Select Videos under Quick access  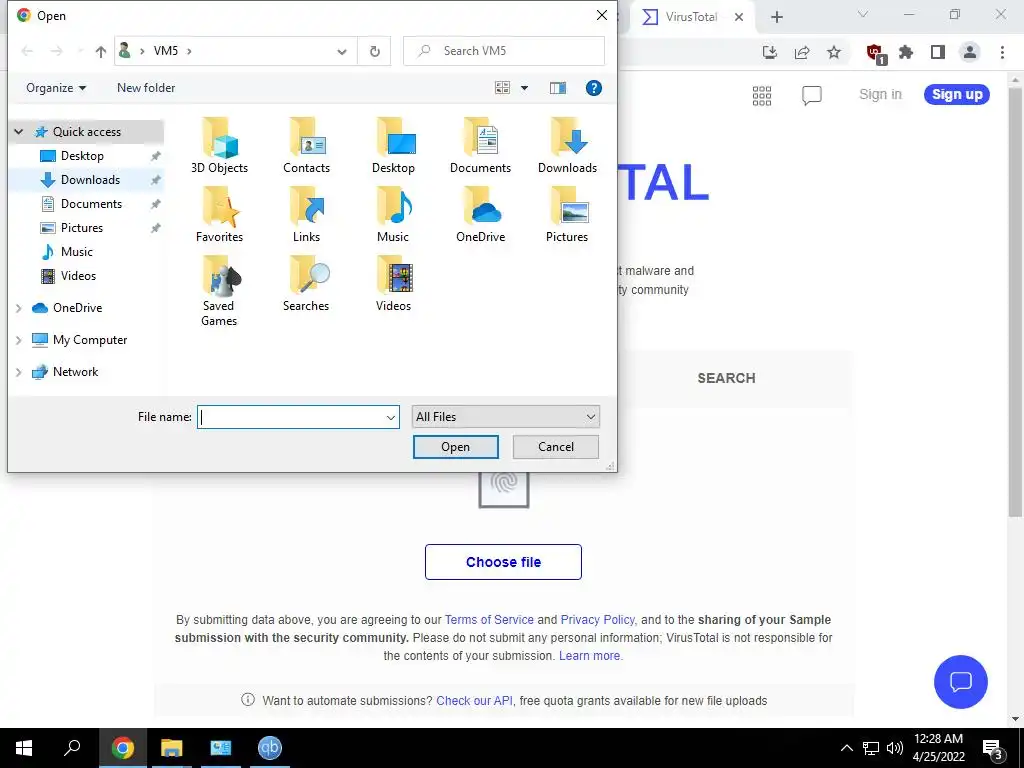click(78, 276)
